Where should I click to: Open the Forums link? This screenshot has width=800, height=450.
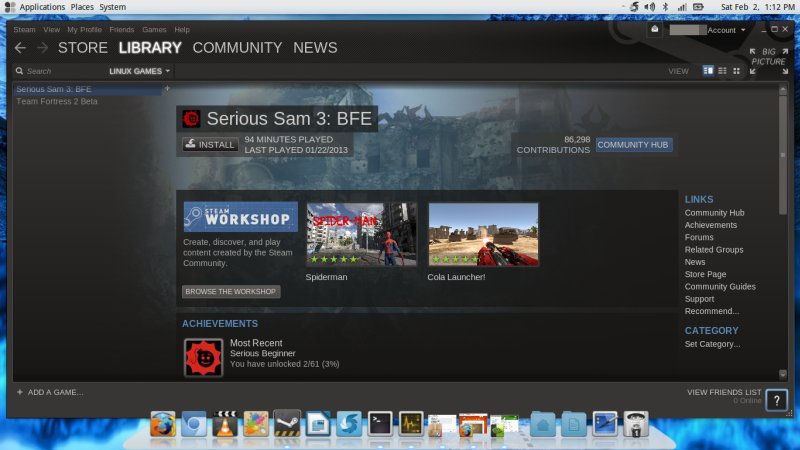tap(699, 237)
